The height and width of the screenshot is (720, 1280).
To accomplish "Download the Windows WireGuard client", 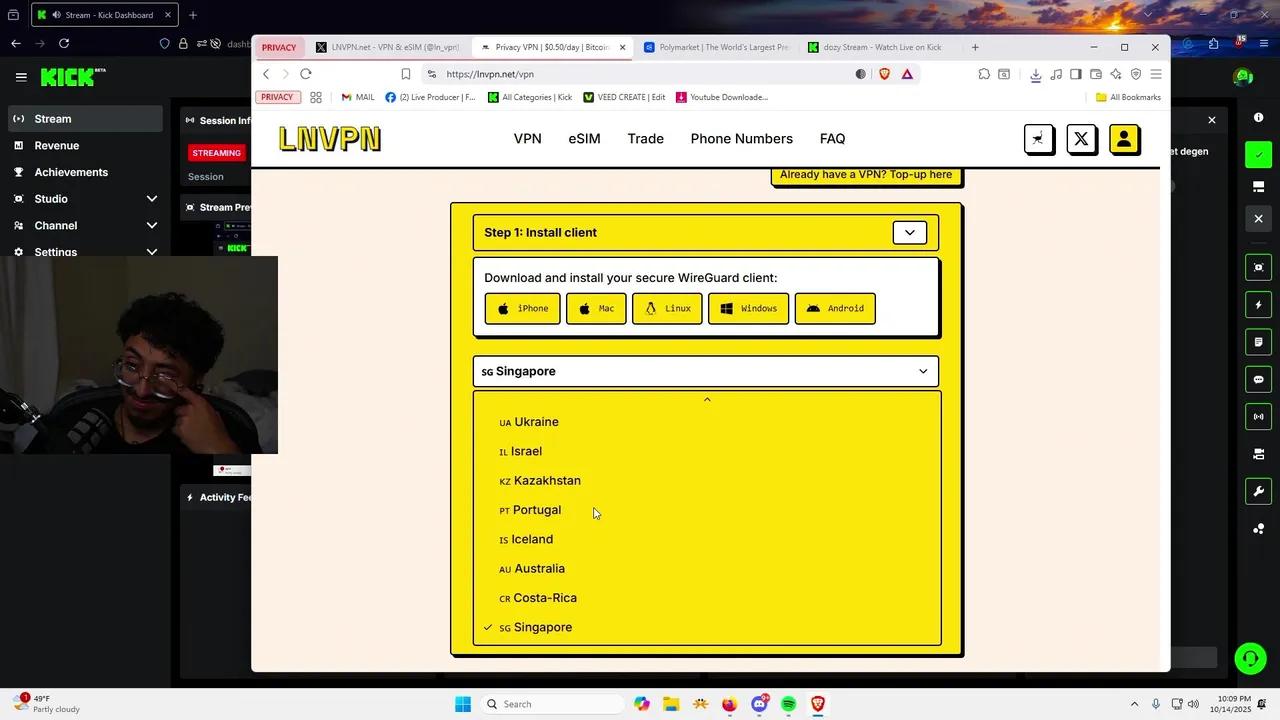I will (x=748, y=309).
